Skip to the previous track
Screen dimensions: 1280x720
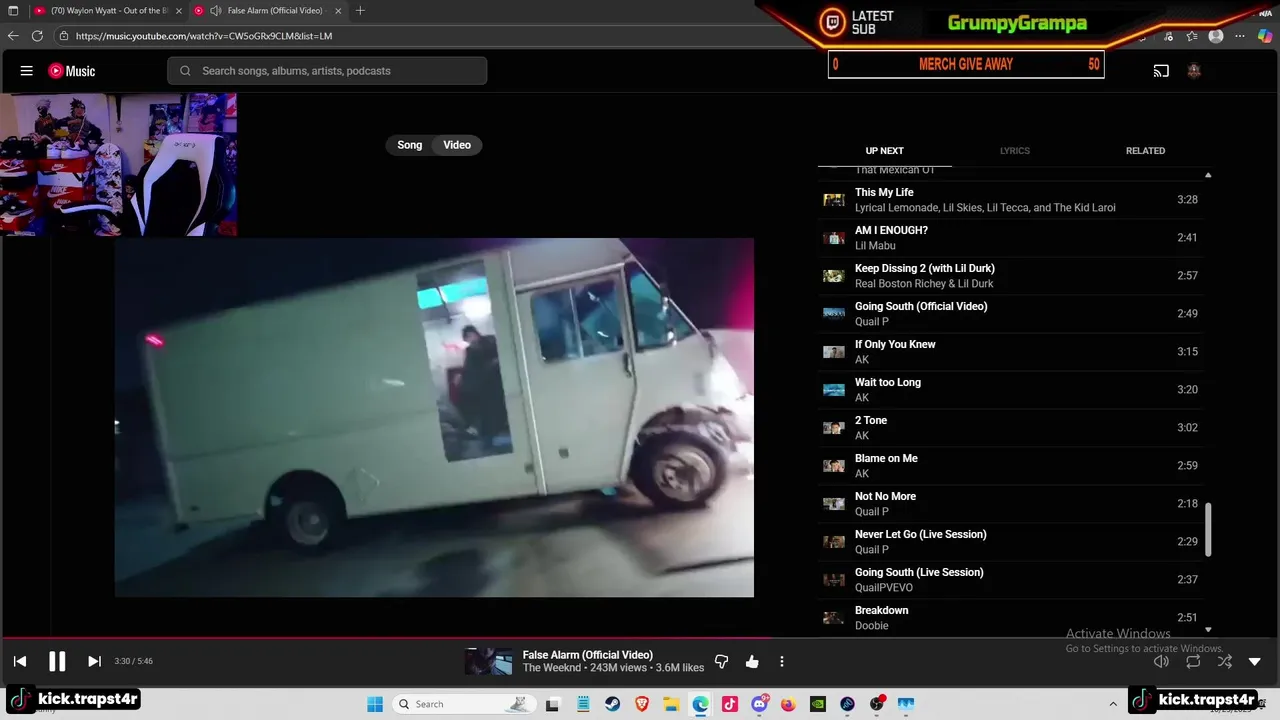(x=20, y=661)
